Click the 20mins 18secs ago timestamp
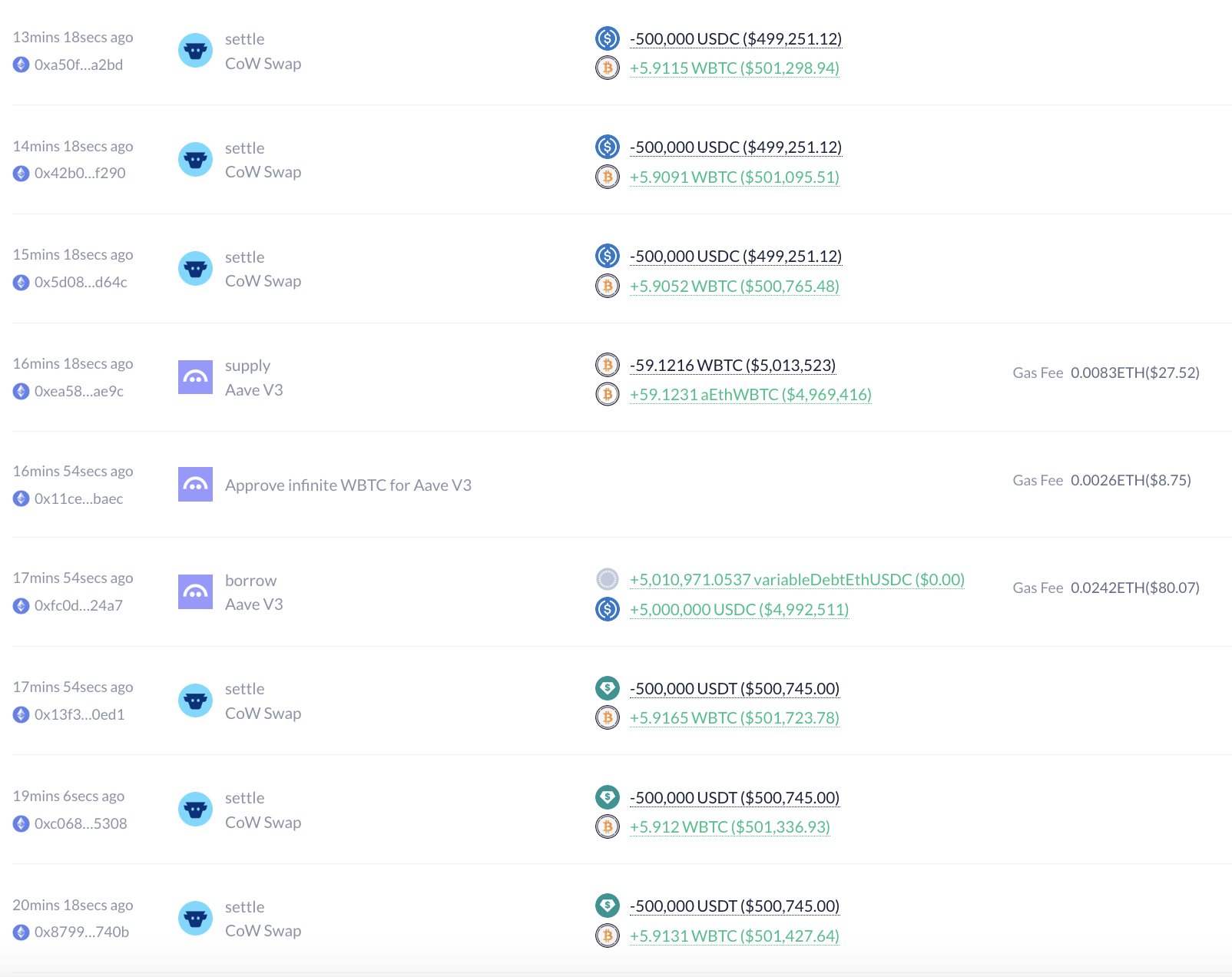 tap(73, 905)
